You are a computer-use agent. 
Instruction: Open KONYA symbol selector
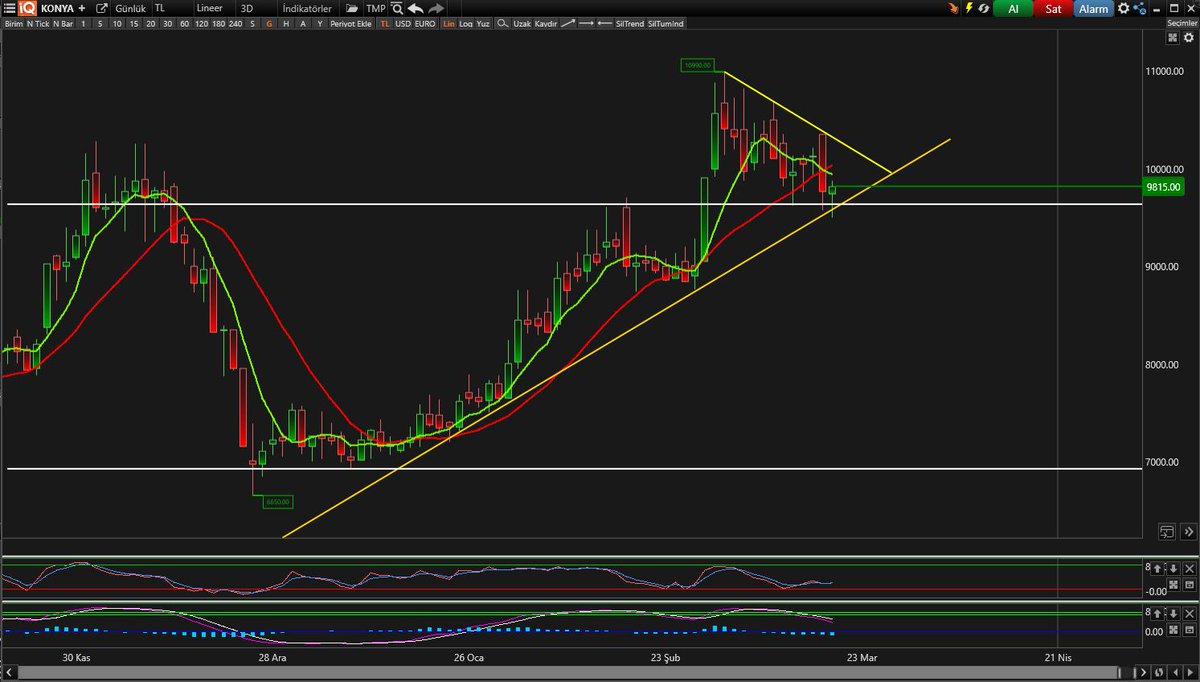pyautogui.click(x=56, y=8)
